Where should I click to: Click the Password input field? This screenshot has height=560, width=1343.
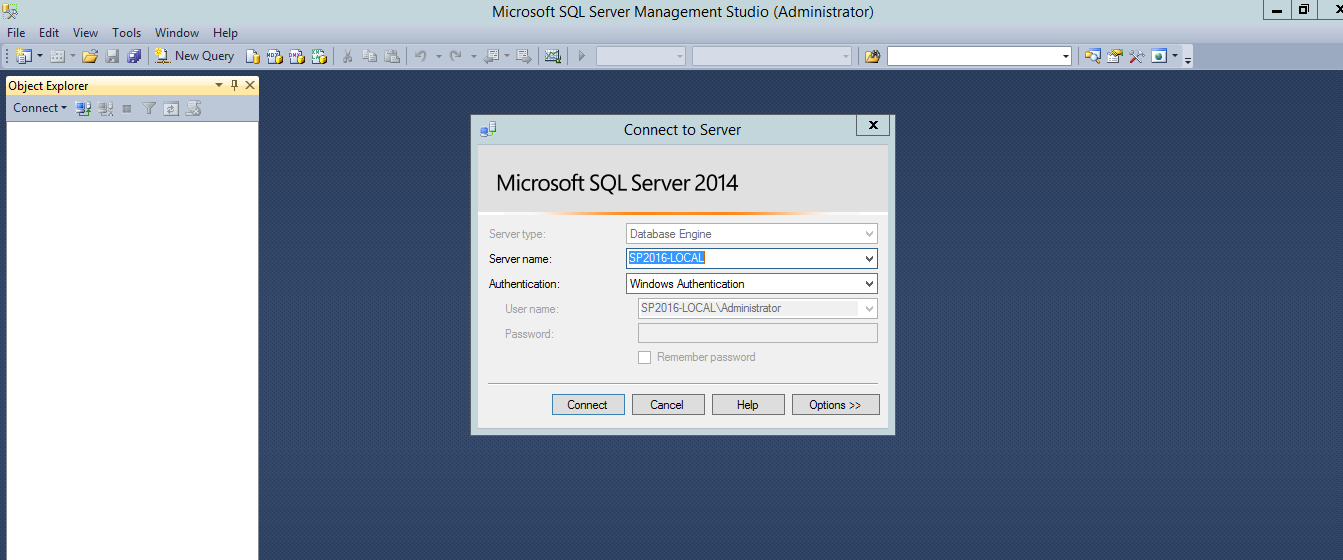point(757,334)
